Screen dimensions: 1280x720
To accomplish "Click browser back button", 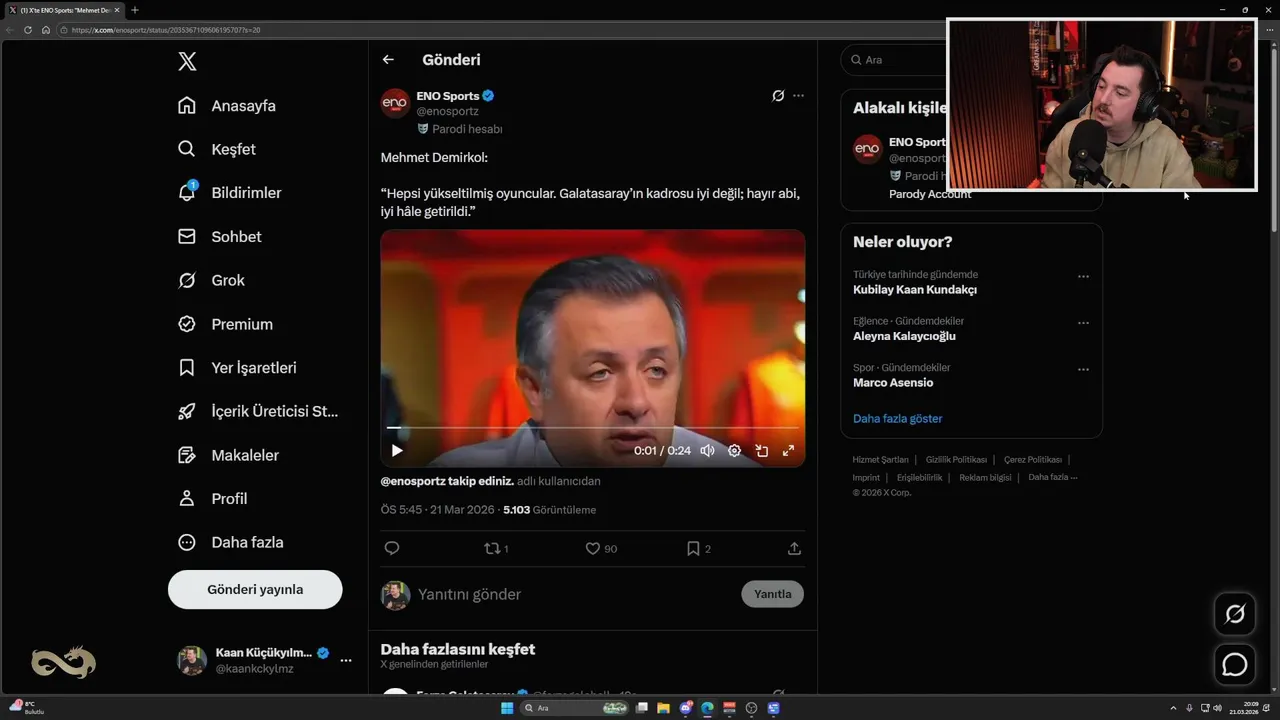I will pos(10,30).
